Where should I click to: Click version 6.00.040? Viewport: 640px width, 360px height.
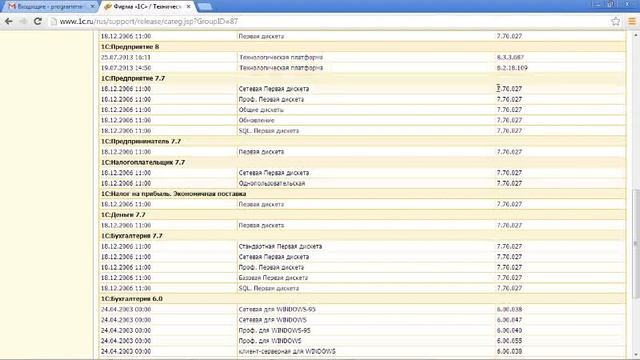tap(509, 330)
